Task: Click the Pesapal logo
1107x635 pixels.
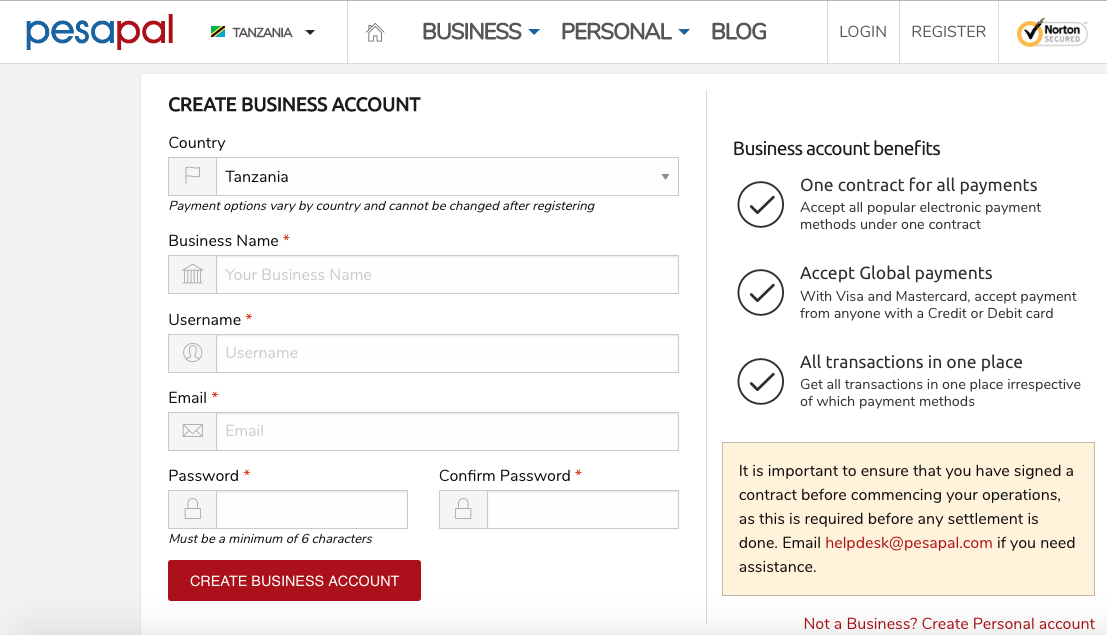Action: [100, 32]
